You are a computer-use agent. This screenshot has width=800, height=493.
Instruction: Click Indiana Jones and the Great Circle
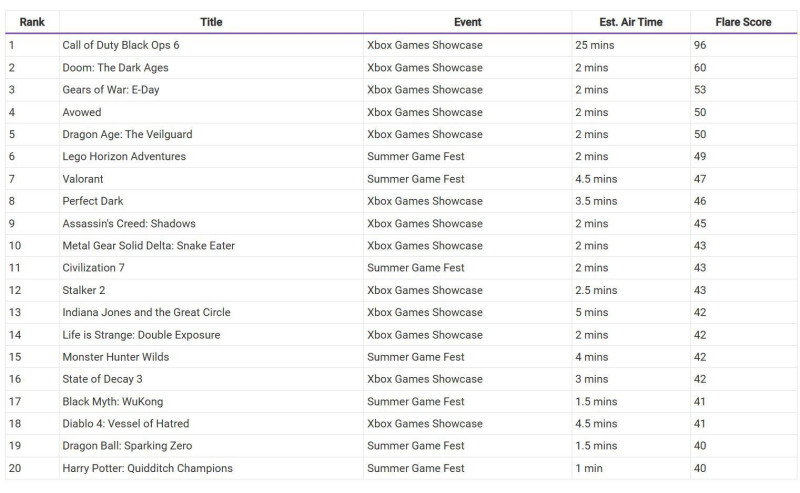click(146, 312)
